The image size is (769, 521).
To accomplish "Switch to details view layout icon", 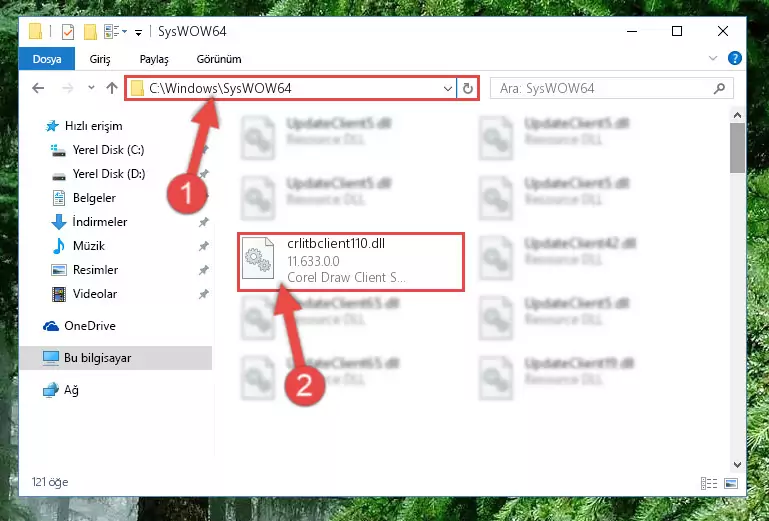I will click(x=709, y=483).
